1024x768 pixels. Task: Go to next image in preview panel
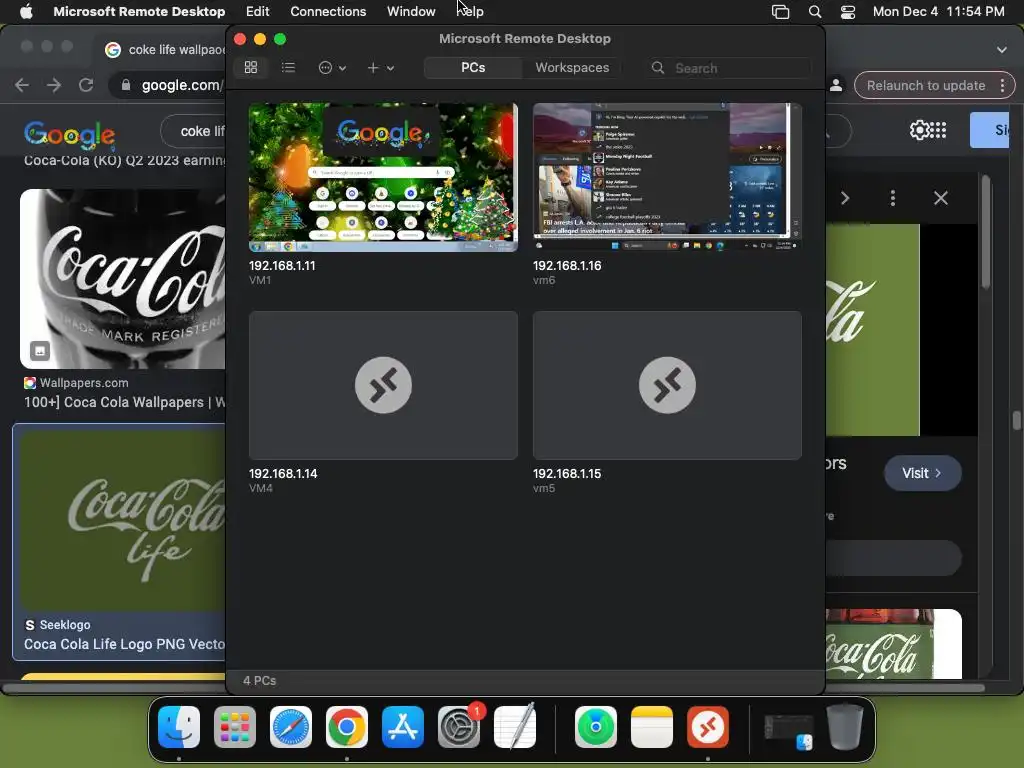[x=844, y=198]
